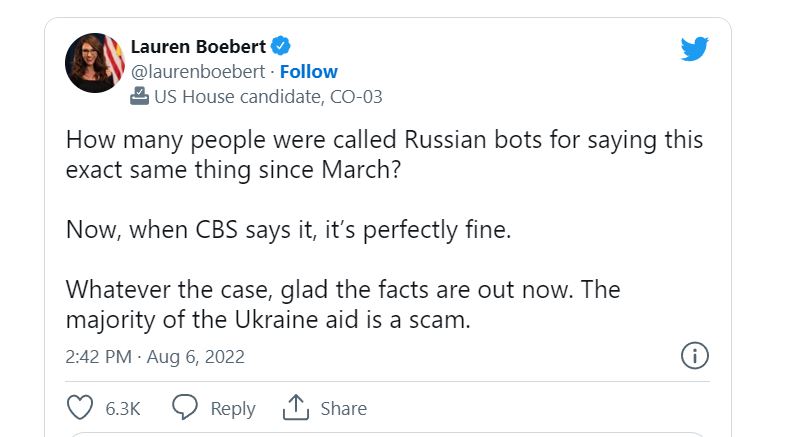Click the reply speech bubble icon
The height and width of the screenshot is (437, 790).
click(x=184, y=408)
